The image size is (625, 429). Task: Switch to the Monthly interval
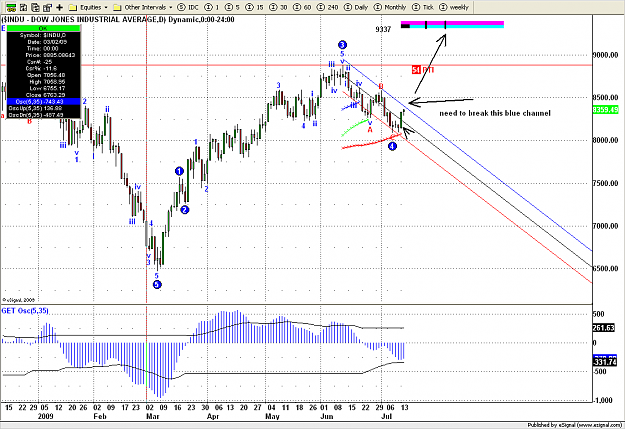(x=389, y=7)
